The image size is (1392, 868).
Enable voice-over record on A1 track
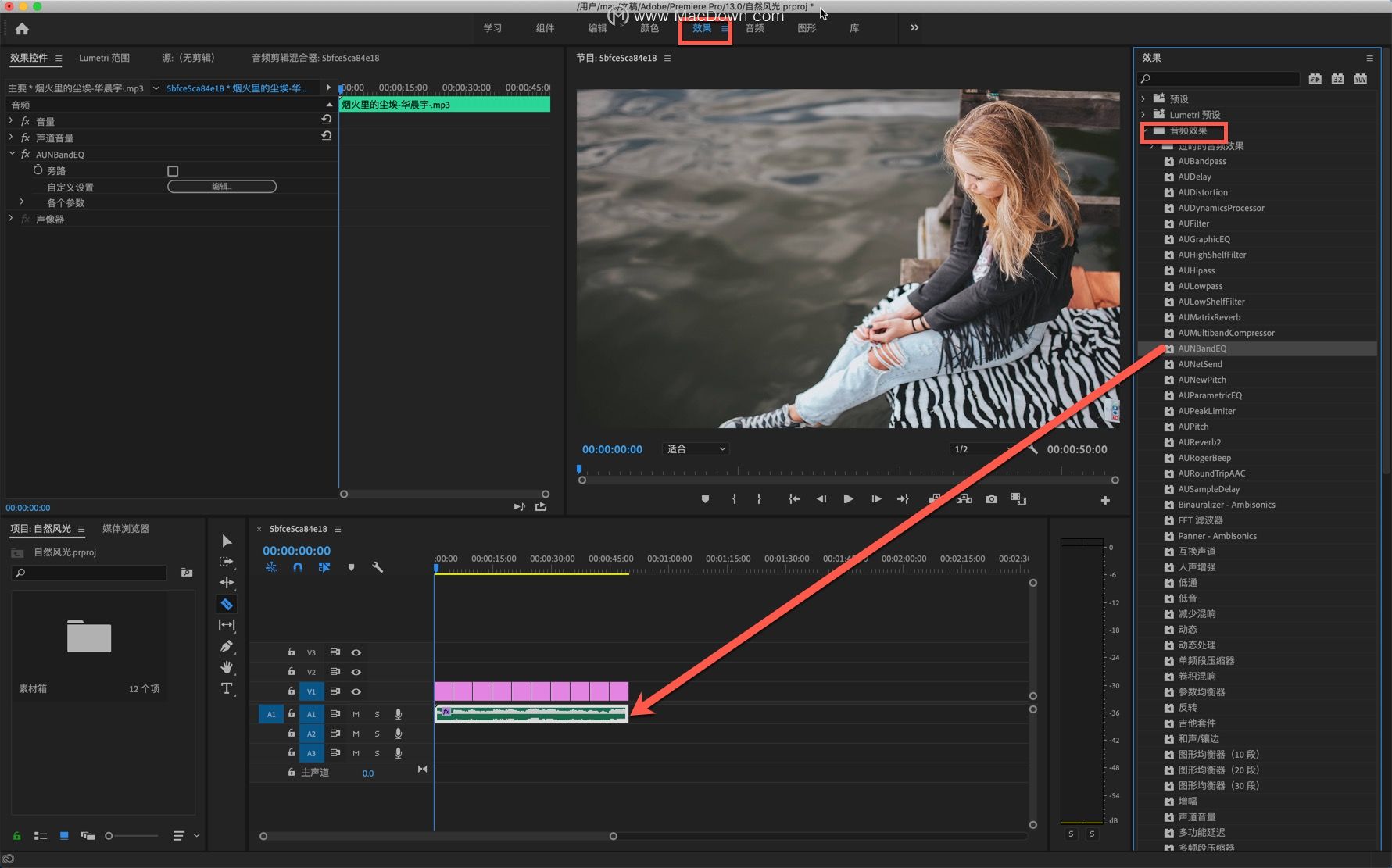tap(399, 714)
